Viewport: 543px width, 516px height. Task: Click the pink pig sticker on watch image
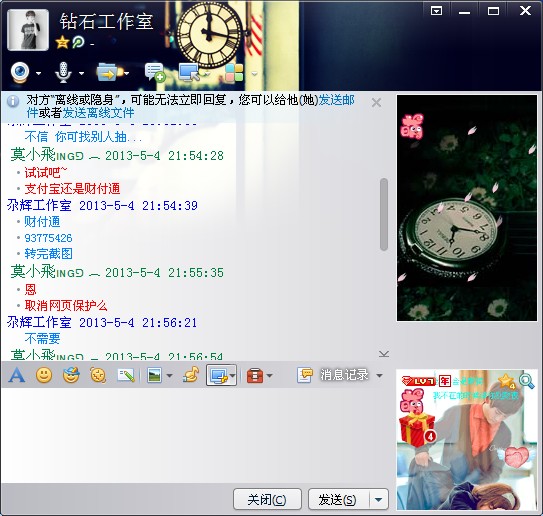(412, 126)
